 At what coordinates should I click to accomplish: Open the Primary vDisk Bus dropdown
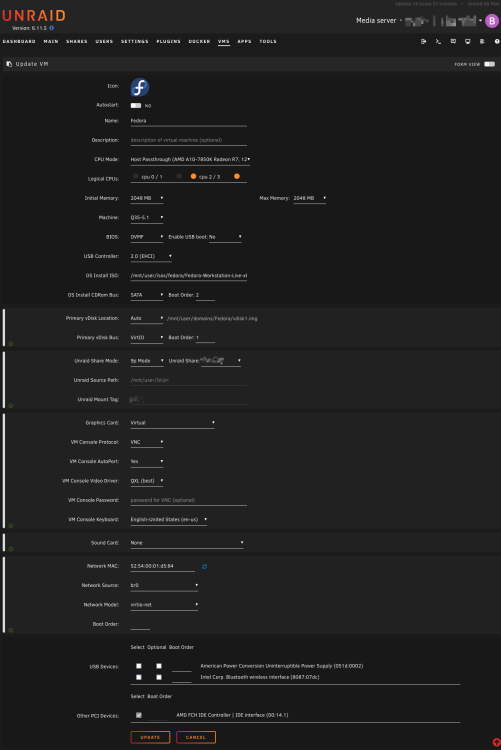click(x=146, y=338)
